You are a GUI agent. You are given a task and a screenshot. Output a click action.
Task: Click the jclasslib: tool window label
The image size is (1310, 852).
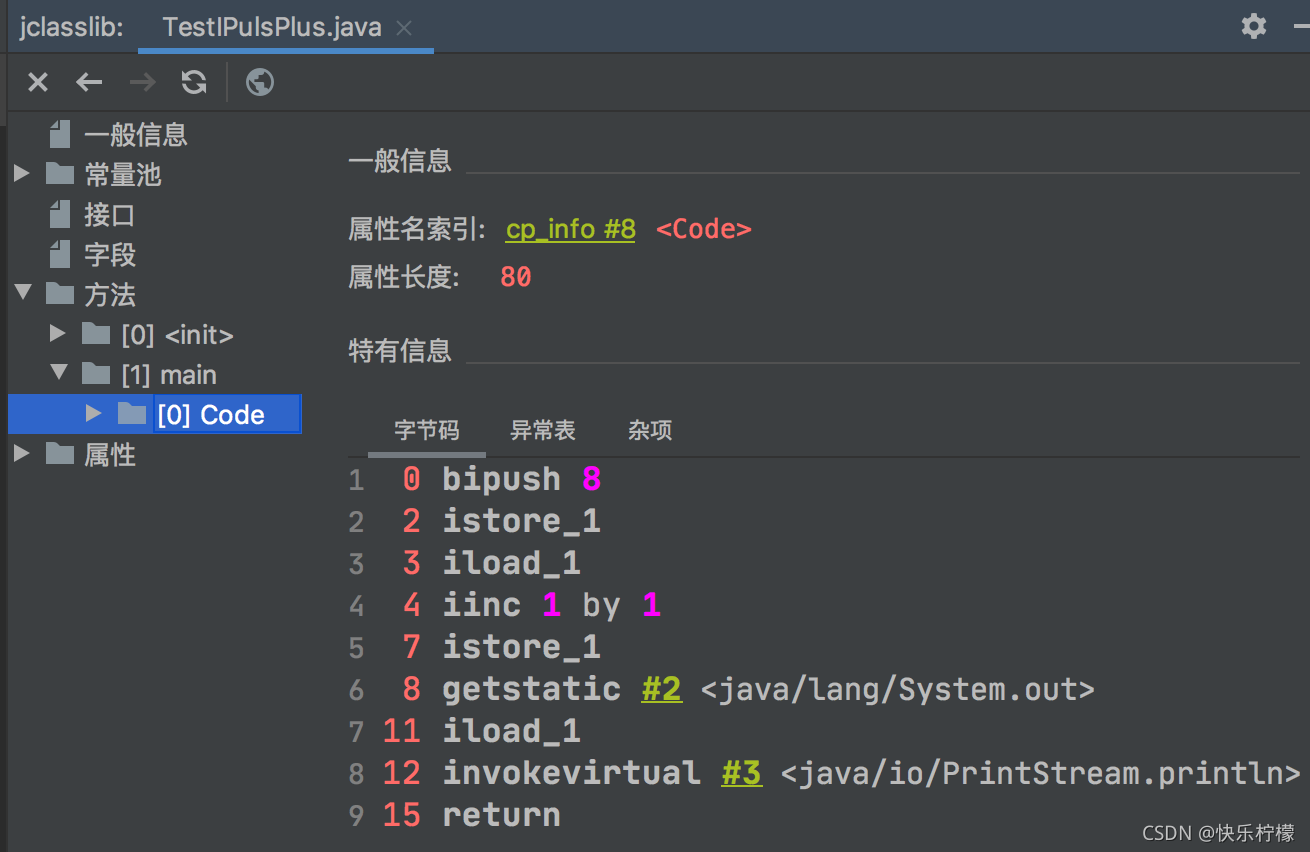pos(72,27)
